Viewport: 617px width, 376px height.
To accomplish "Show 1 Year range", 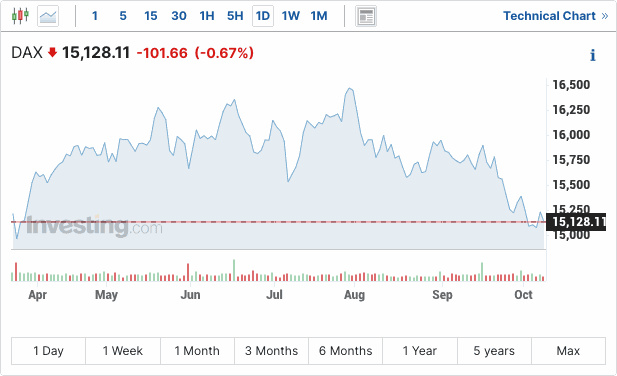I will (420, 351).
